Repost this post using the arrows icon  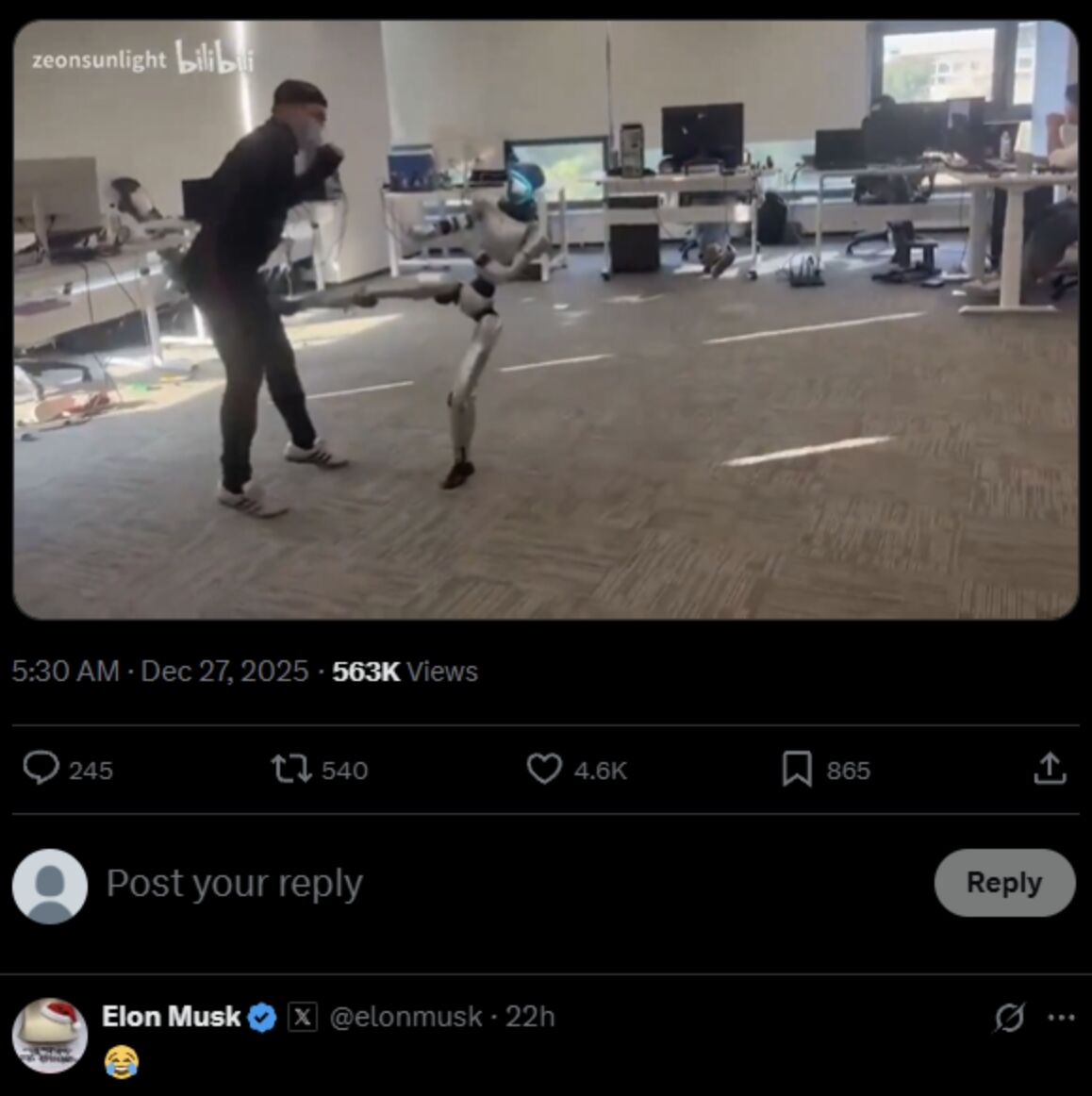click(291, 769)
